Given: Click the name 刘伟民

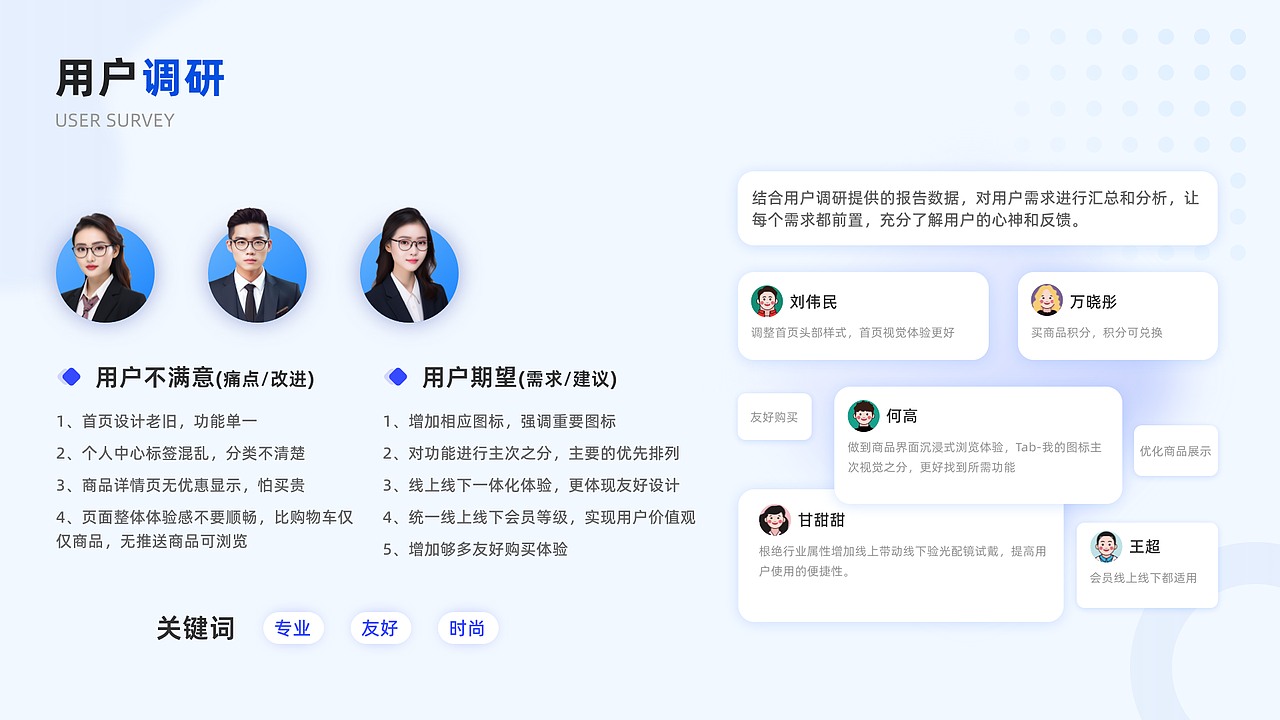Looking at the screenshot, I should (x=814, y=301).
